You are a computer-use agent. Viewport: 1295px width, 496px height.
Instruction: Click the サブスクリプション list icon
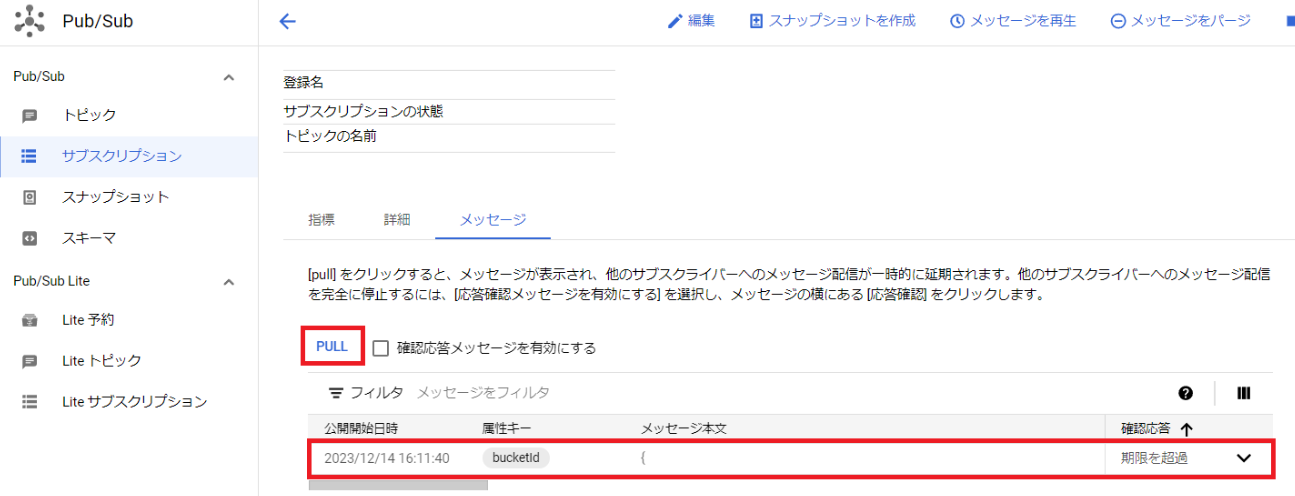coord(30,156)
